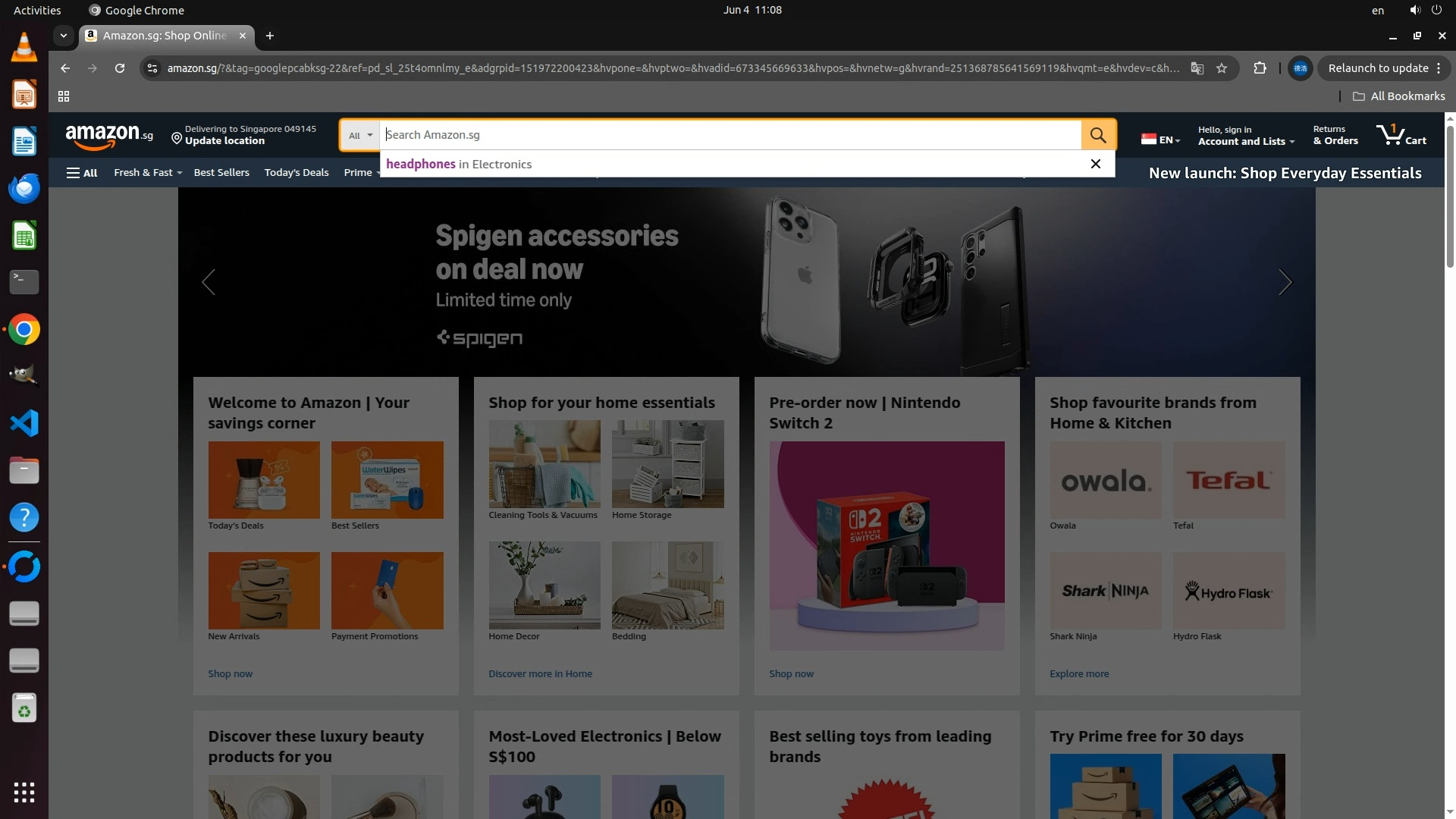
Task: Show next banner with right carousel arrow
Action: (1285, 282)
